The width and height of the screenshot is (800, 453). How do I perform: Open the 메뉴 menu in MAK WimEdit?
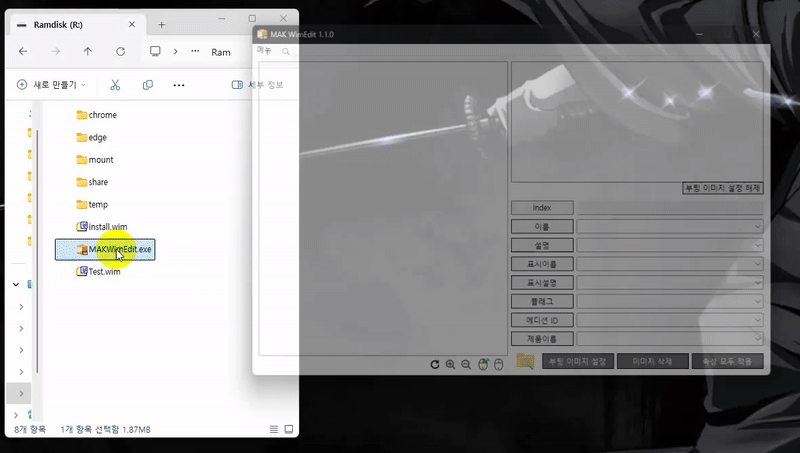click(264, 51)
